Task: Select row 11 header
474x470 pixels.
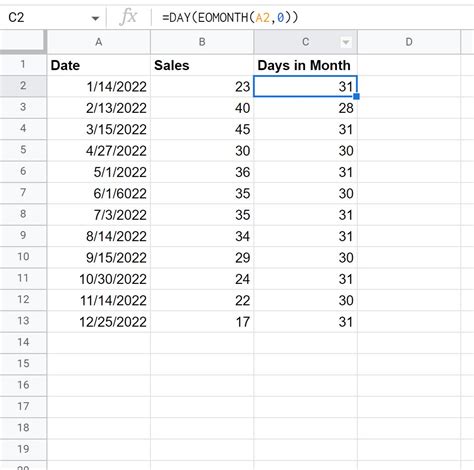Action: (23, 278)
